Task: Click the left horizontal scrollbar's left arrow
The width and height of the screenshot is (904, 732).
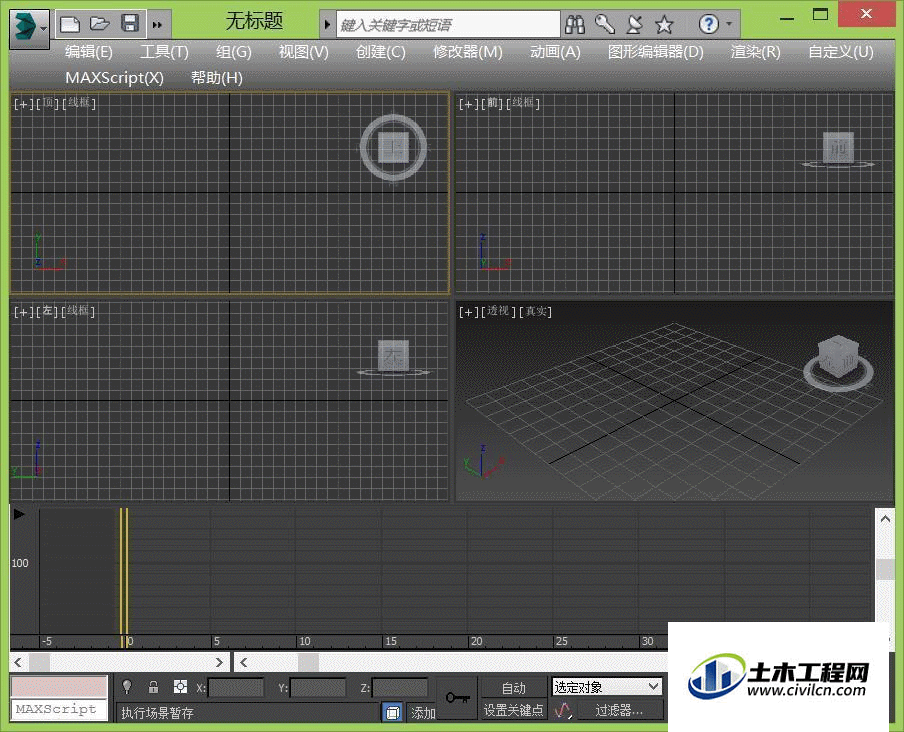Action: [x=18, y=662]
